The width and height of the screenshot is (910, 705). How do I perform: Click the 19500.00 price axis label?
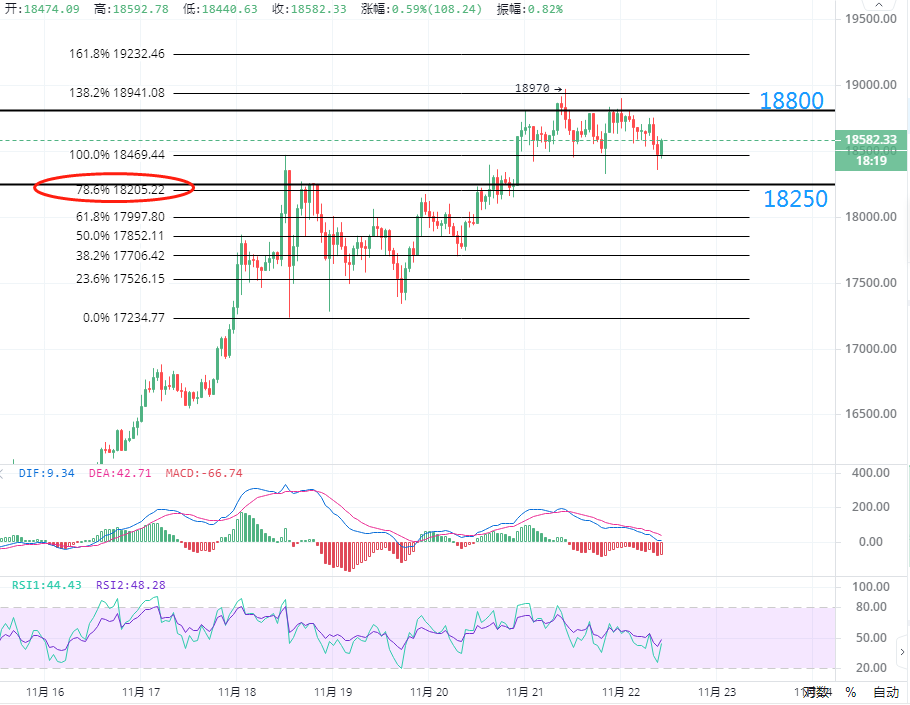871,19
